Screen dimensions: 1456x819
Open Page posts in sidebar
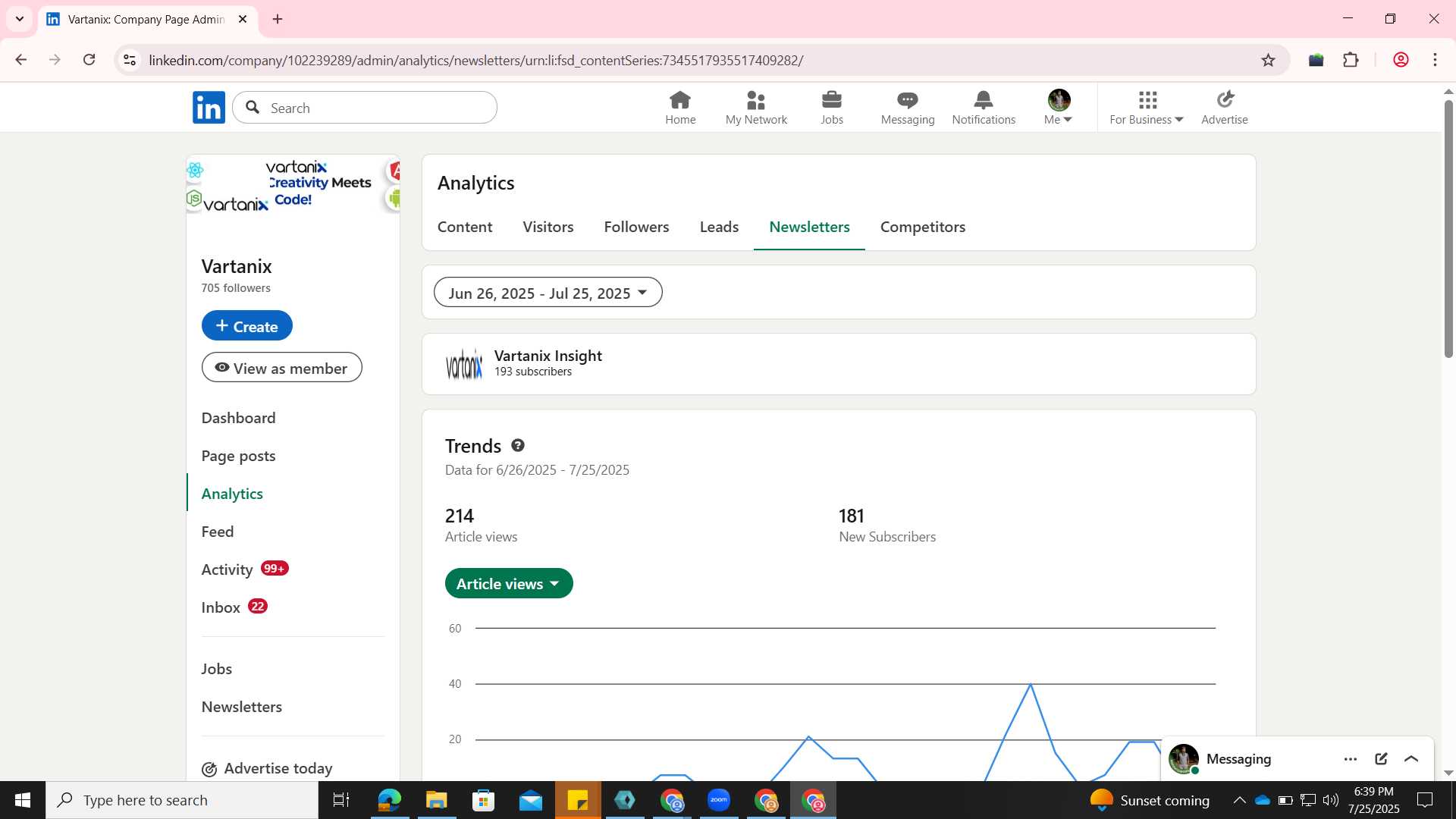pyautogui.click(x=238, y=456)
